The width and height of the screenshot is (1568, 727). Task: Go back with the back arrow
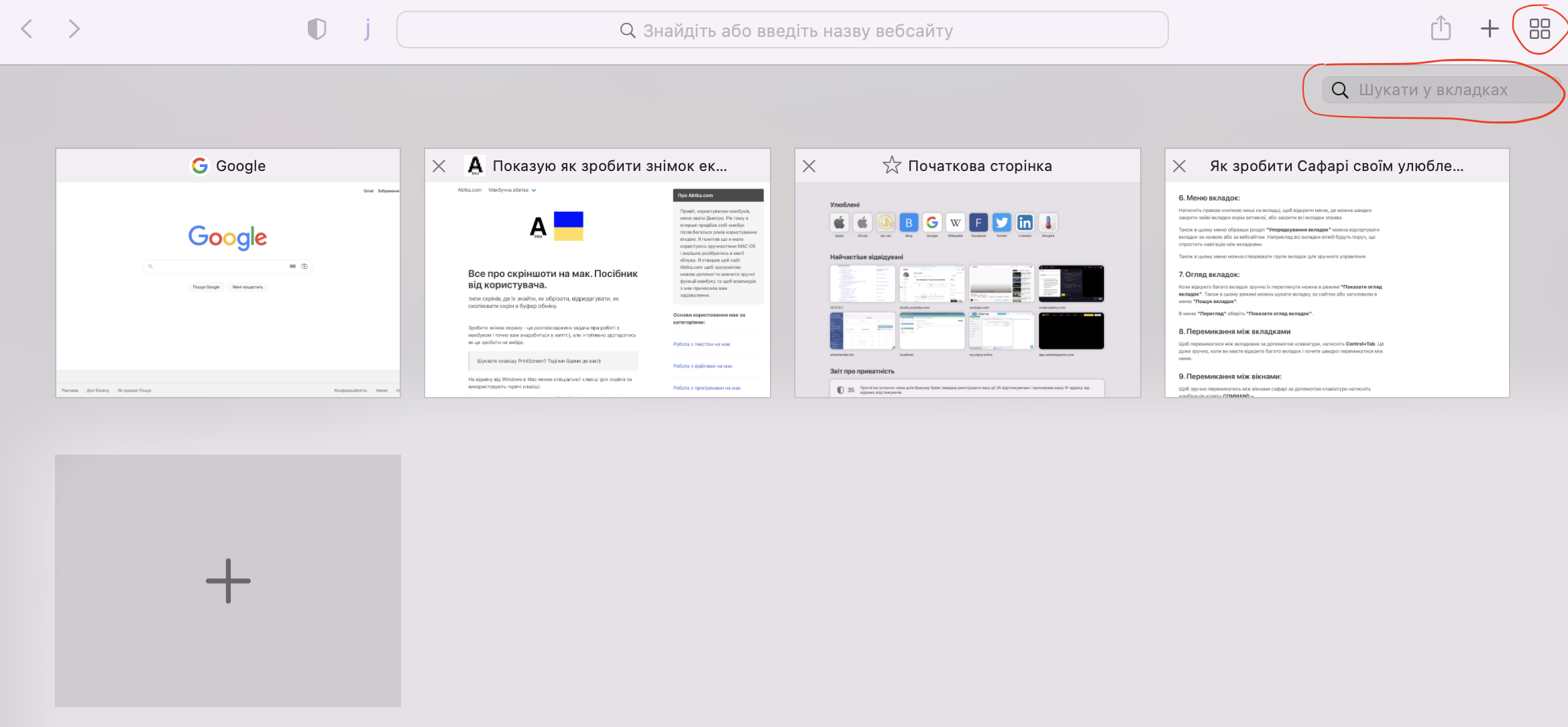click(27, 29)
